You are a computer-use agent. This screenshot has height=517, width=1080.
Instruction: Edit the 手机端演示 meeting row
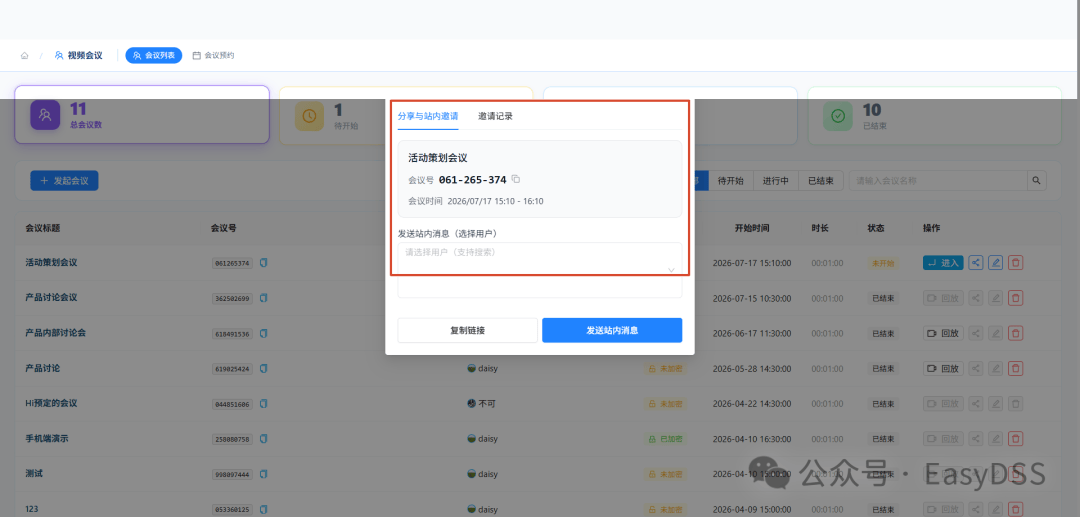click(995, 439)
